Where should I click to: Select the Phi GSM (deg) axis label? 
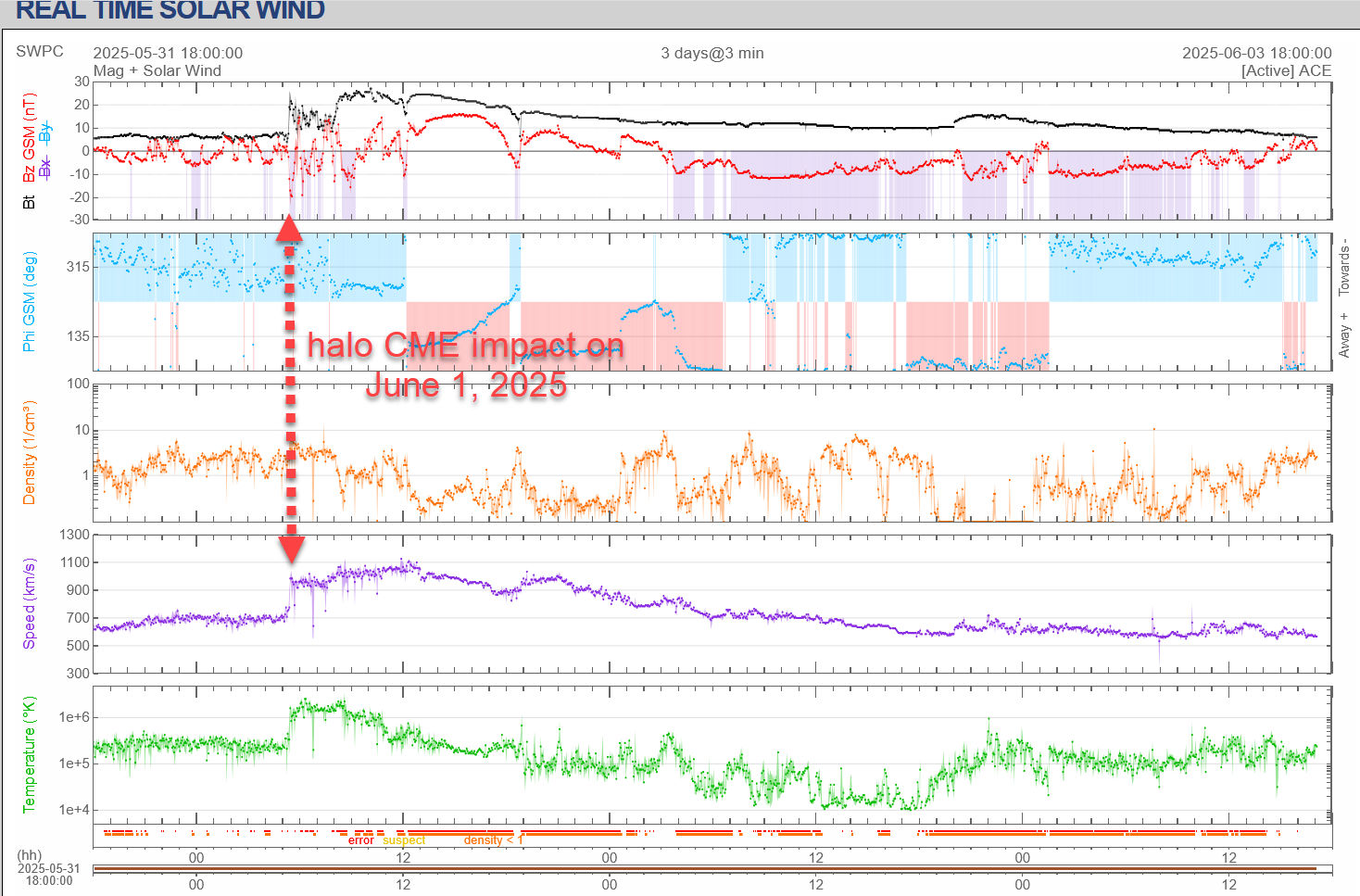30,301
